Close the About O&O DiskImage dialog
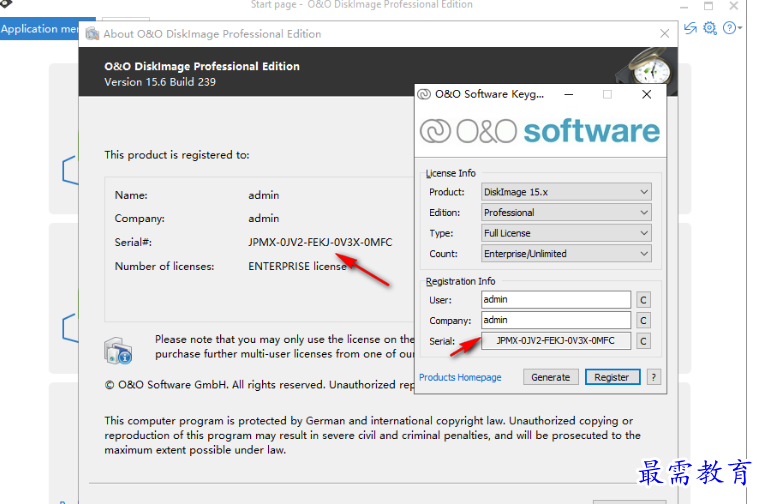The width and height of the screenshot is (760, 504). pos(665,33)
